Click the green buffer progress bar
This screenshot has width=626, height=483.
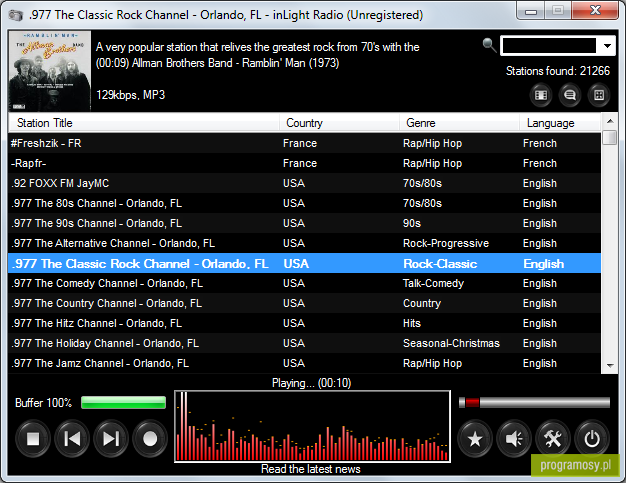coord(123,402)
